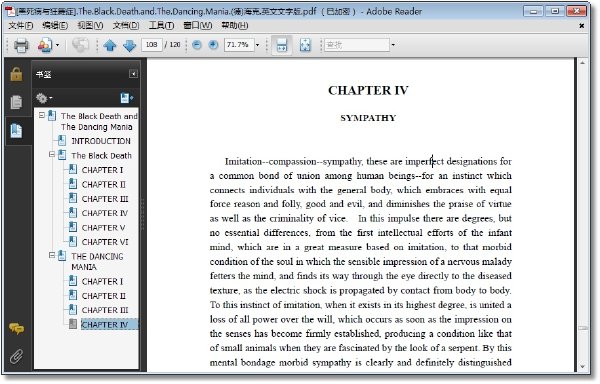
Task: Enable scrolling pages fit-width mode
Action: [x=282, y=45]
